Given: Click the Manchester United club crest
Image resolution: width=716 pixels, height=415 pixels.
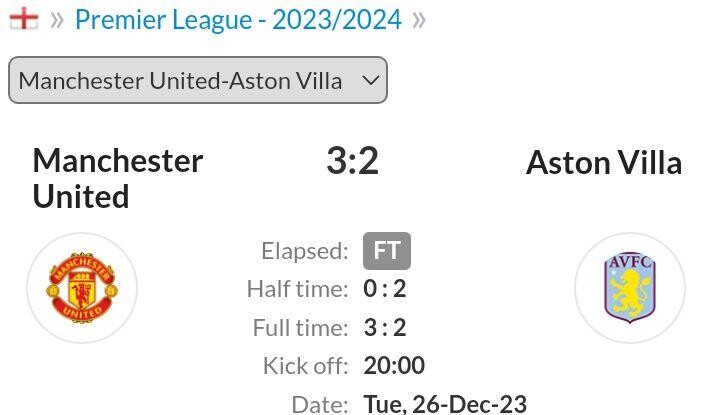Looking at the screenshot, I should coord(82,288).
